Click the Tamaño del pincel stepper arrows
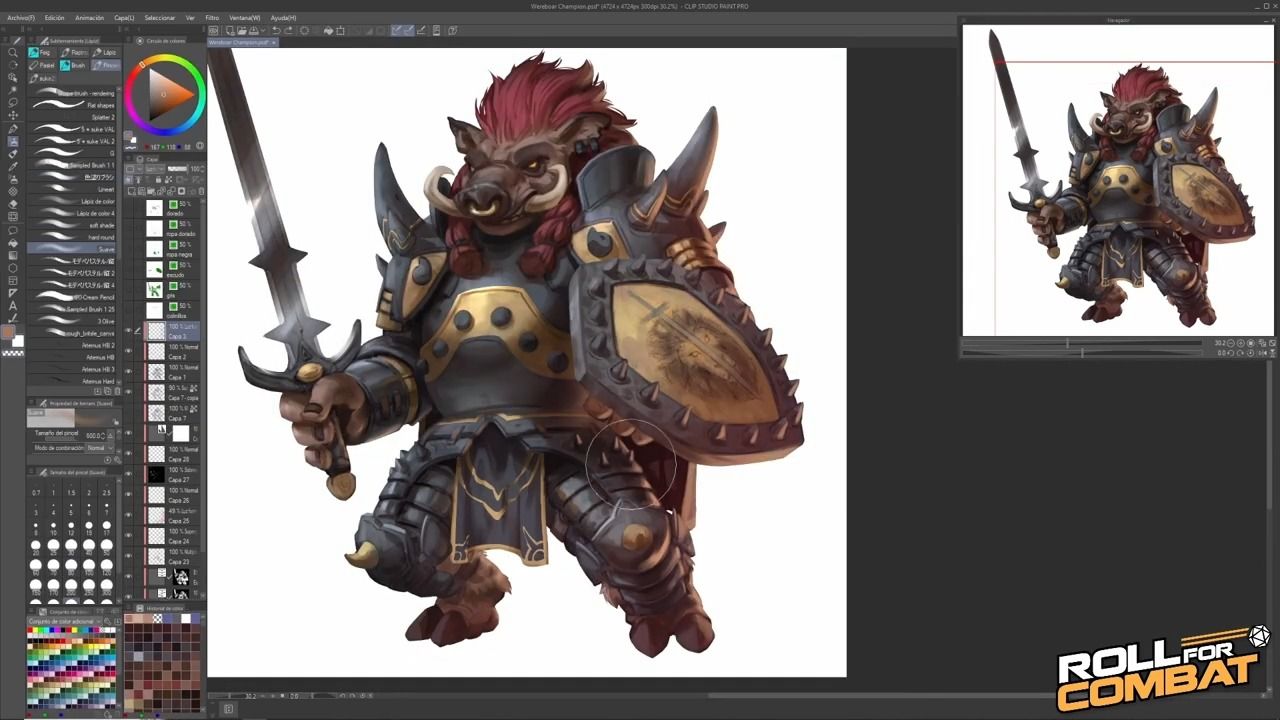 click(x=103, y=436)
